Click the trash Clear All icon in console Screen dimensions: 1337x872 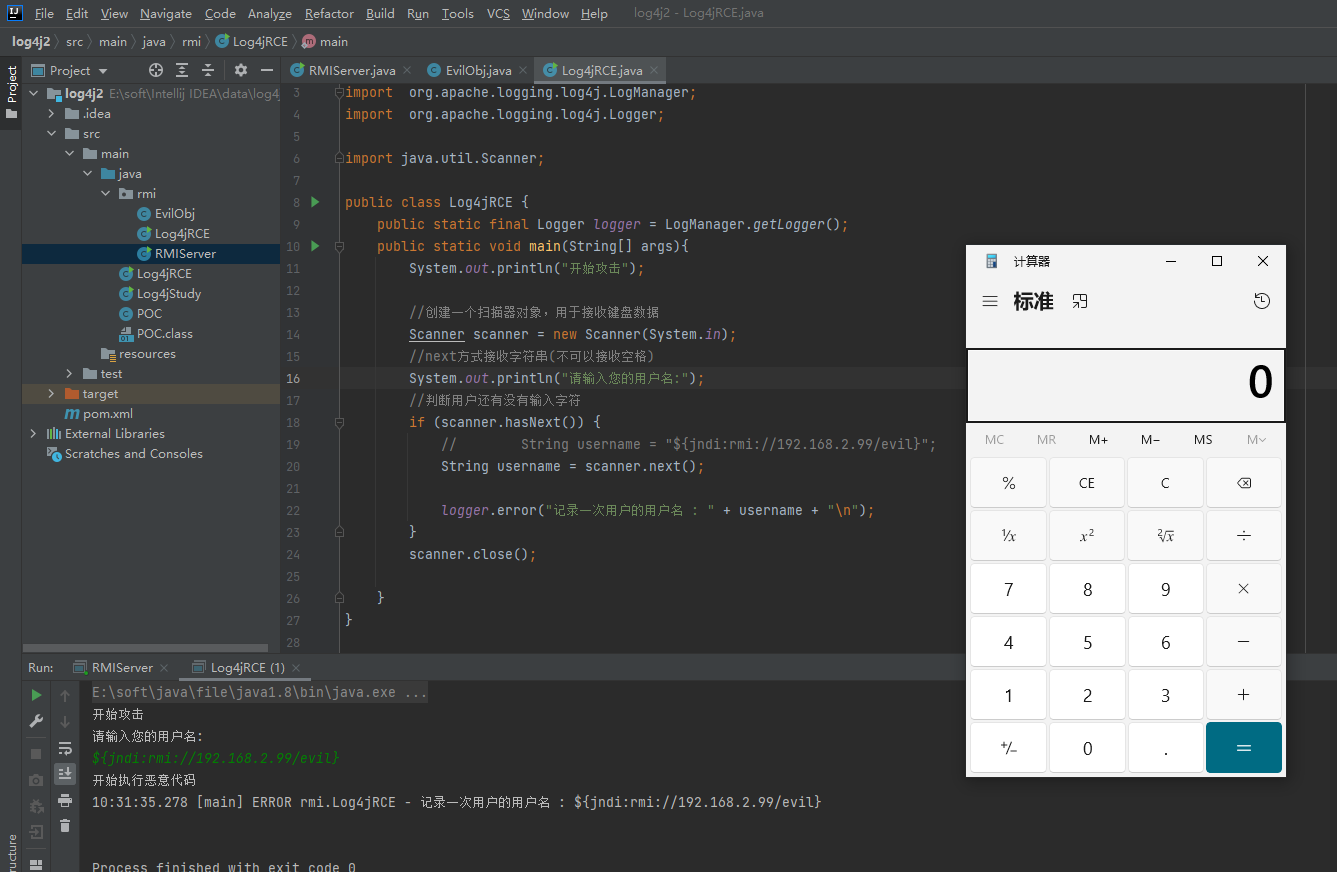point(65,826)
